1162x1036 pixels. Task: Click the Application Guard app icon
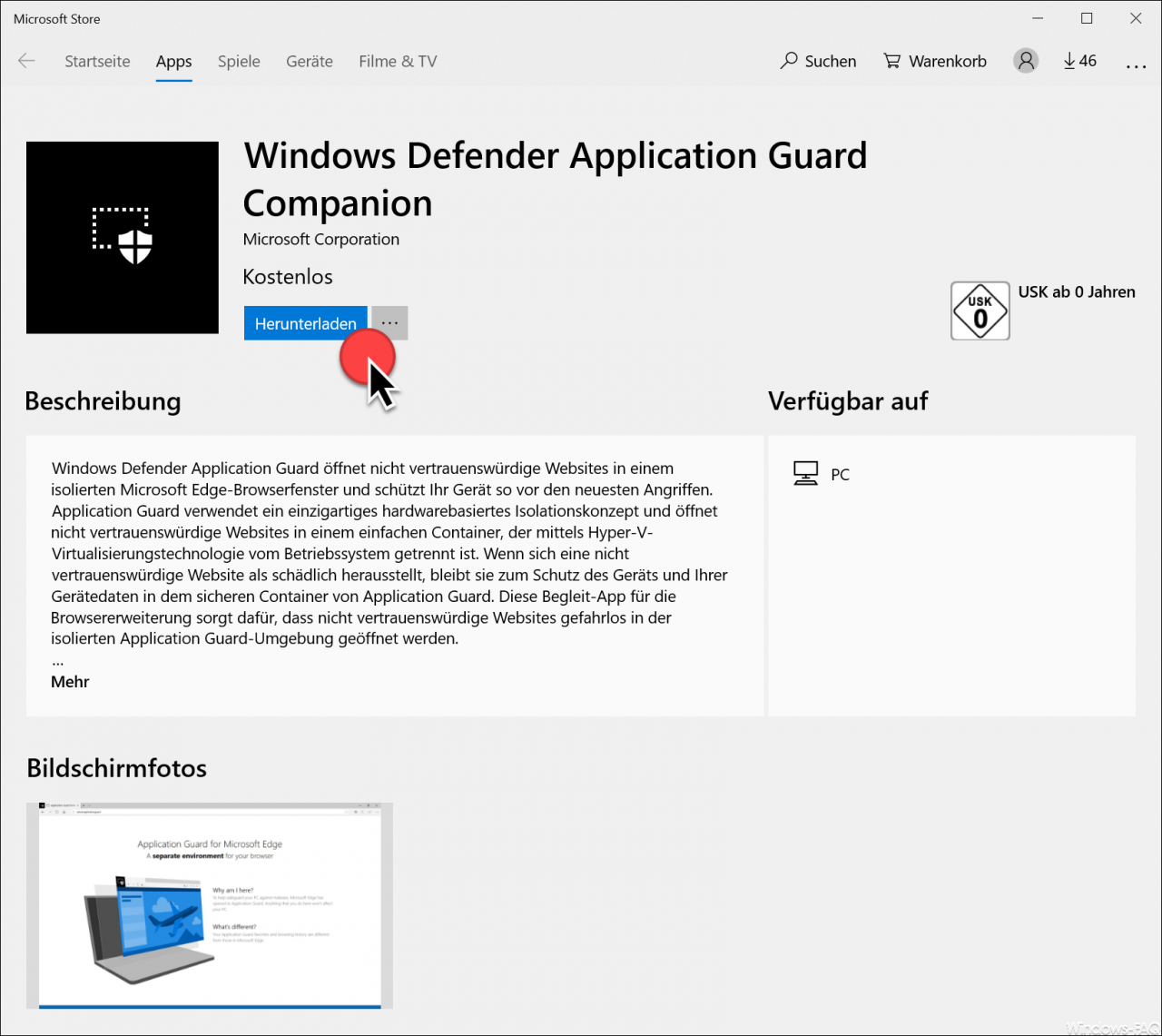(x=123, y=238)
